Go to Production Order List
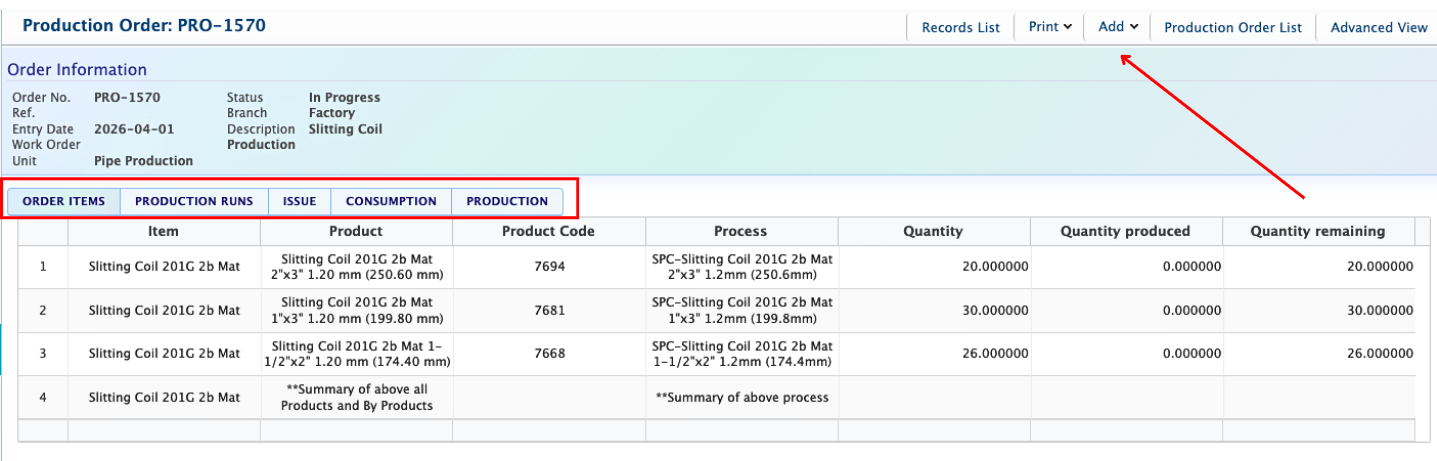This screenshot has height=461, width=1437. point(1233,27)
